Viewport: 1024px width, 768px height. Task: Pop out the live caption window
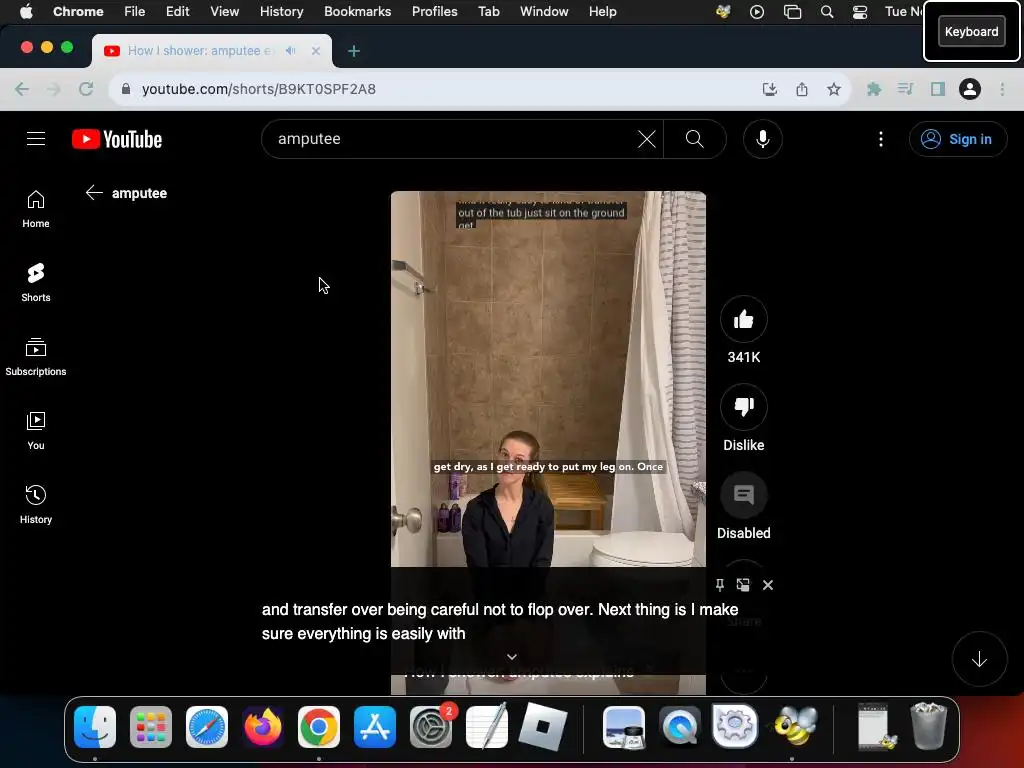point(743,584)
